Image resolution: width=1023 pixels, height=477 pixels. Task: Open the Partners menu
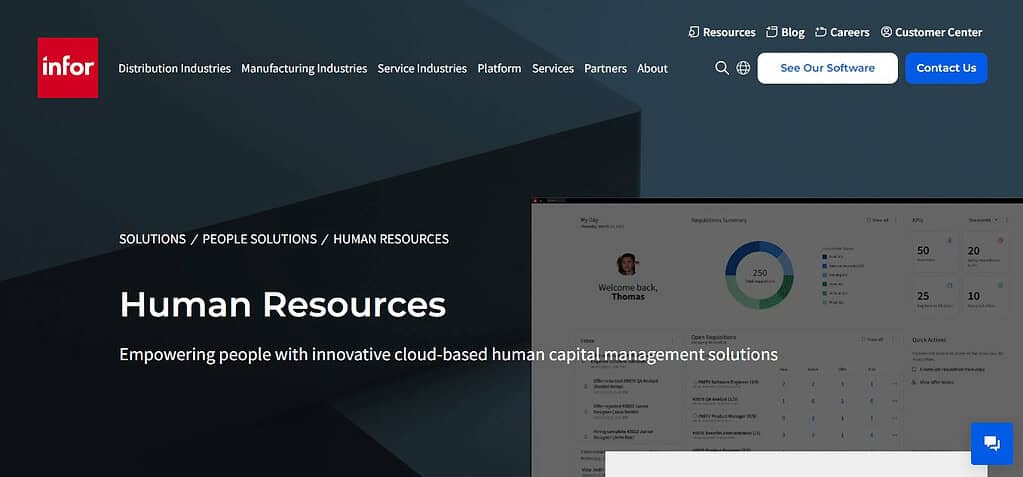point(605,69)
